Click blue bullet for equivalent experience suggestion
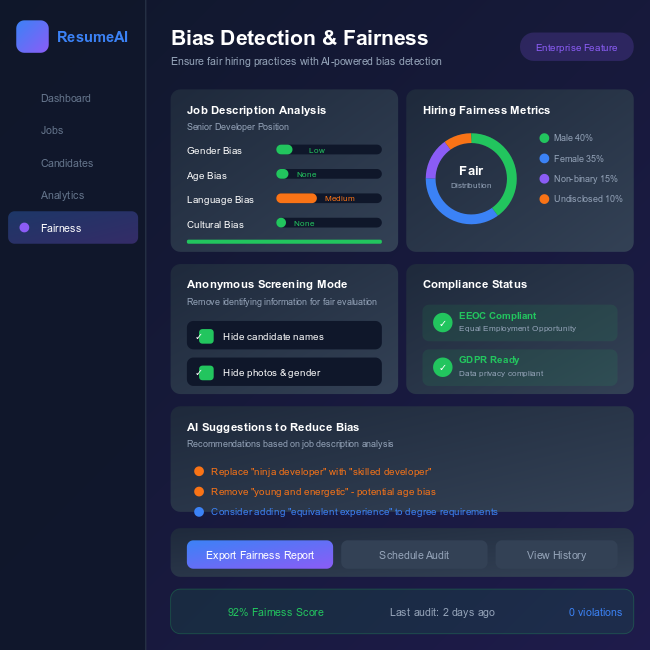Viewport: 650px width, 650px height. [x=199, y=511]
